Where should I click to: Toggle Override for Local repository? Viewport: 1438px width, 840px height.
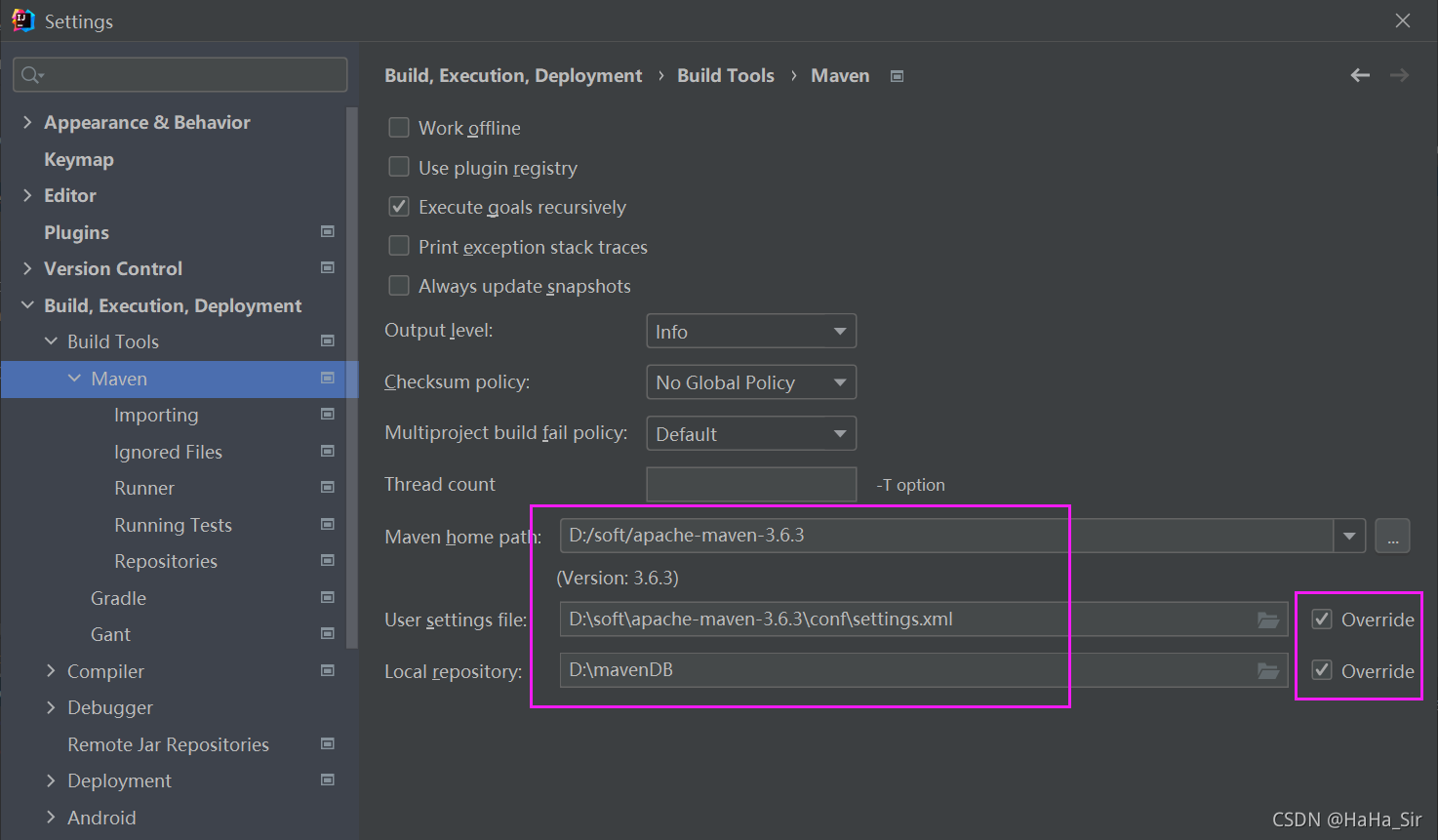click(1322, 670)
